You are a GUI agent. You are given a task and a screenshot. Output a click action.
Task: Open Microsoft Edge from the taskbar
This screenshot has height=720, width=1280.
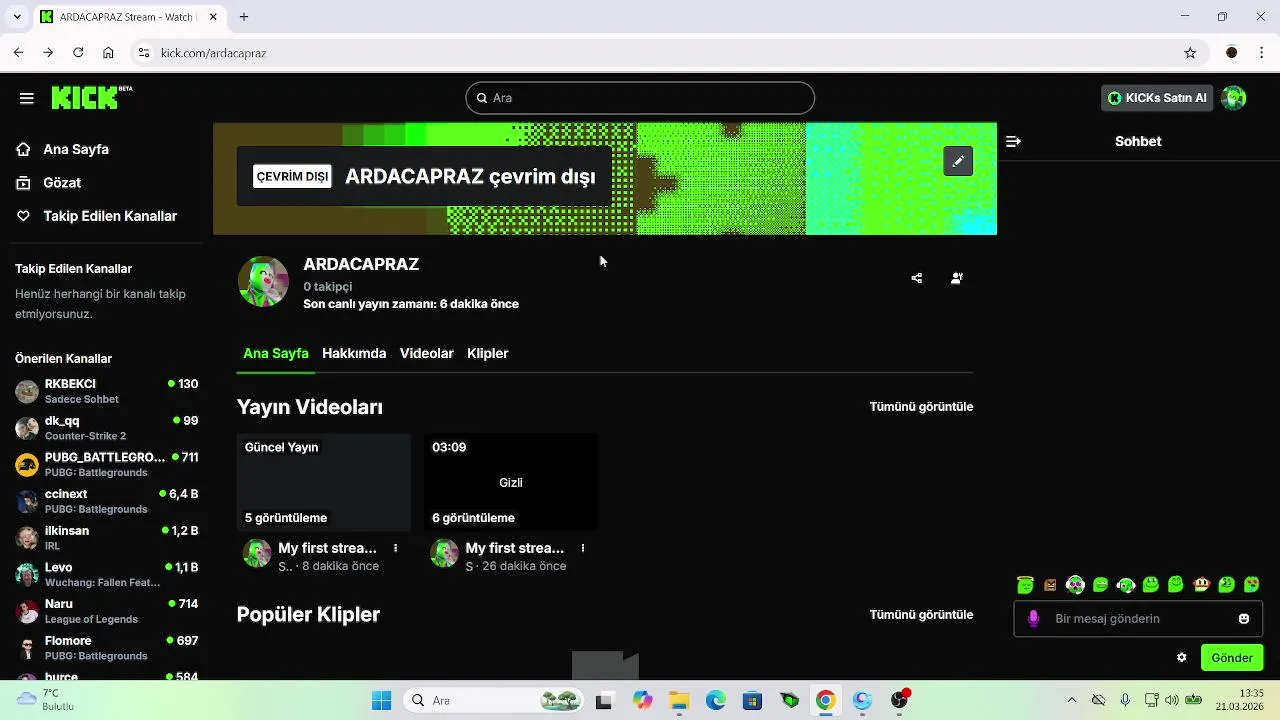[x=716, y=701]
